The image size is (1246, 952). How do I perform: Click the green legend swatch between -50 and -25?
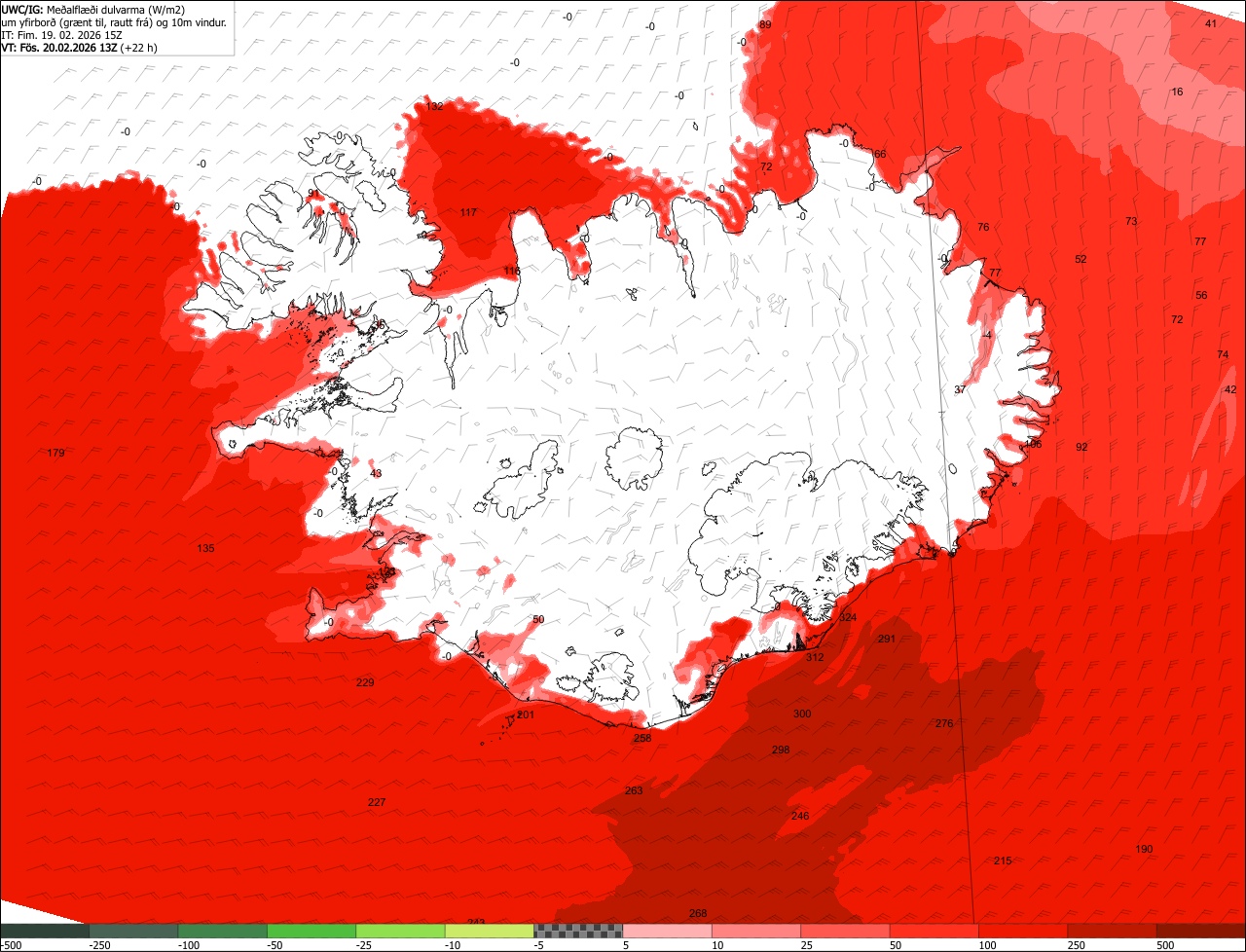311,930
